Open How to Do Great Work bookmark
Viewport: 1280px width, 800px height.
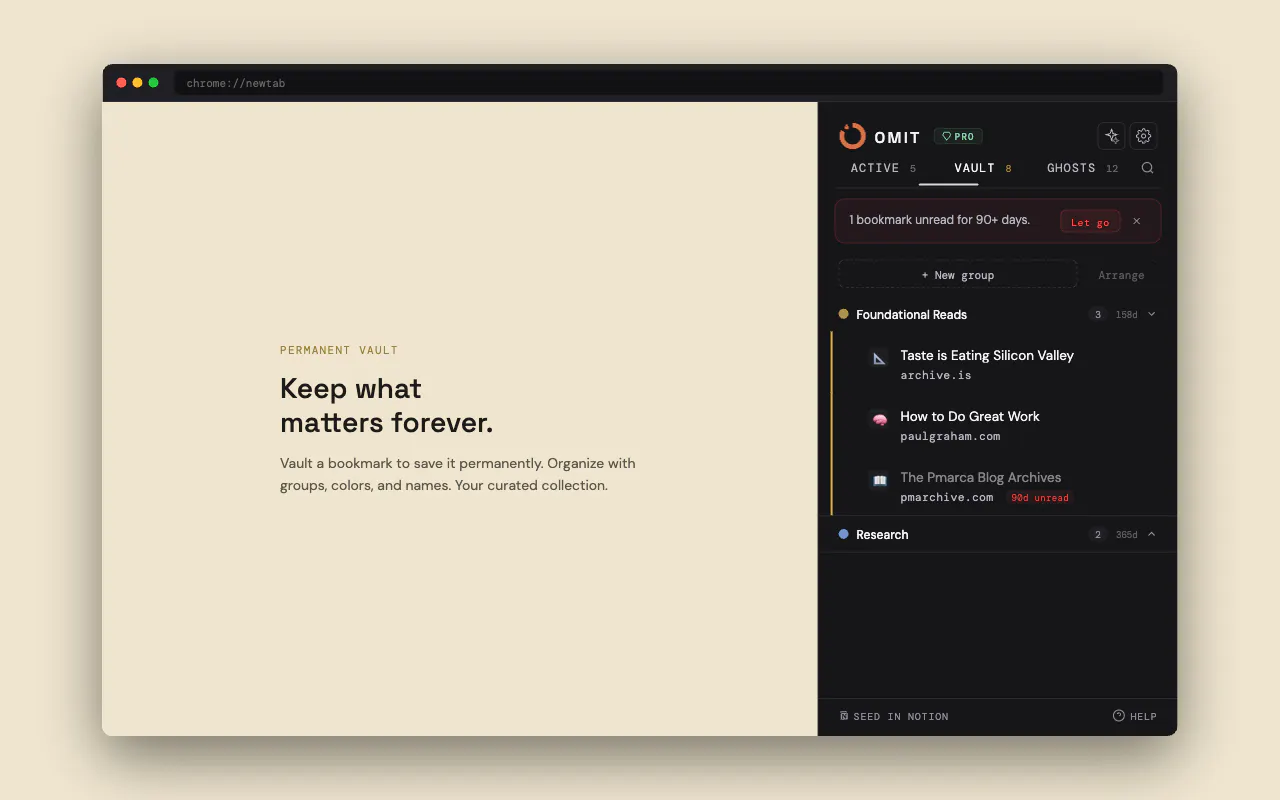pos(970,416)
